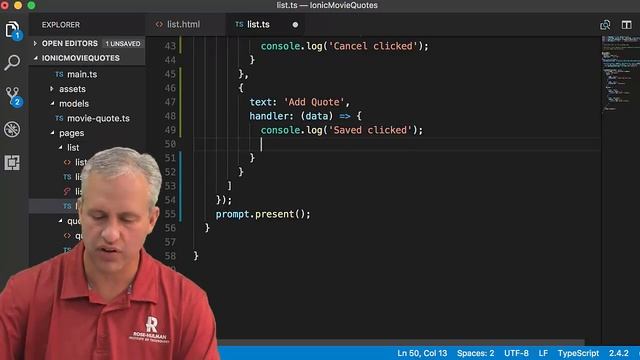Change end of line sequence LF

coord(543,353)
